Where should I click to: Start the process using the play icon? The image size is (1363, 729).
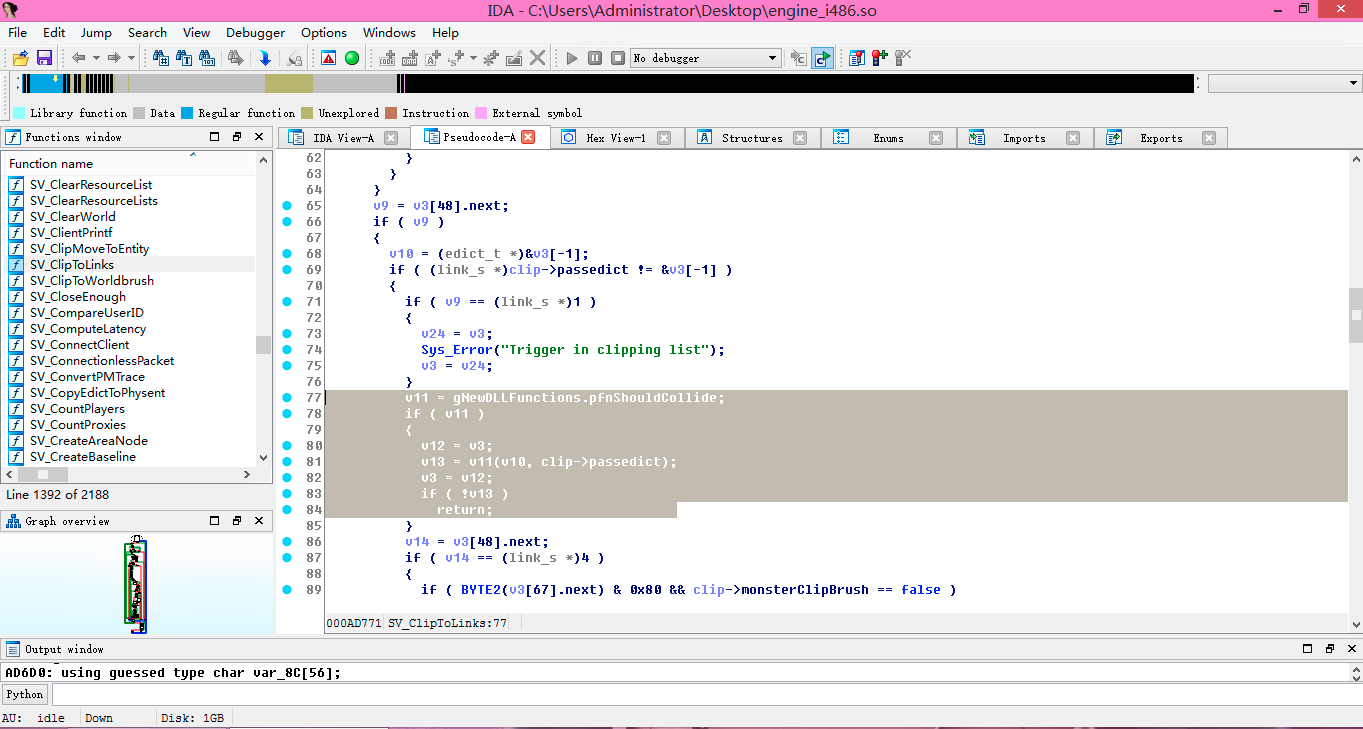(571, 57)
